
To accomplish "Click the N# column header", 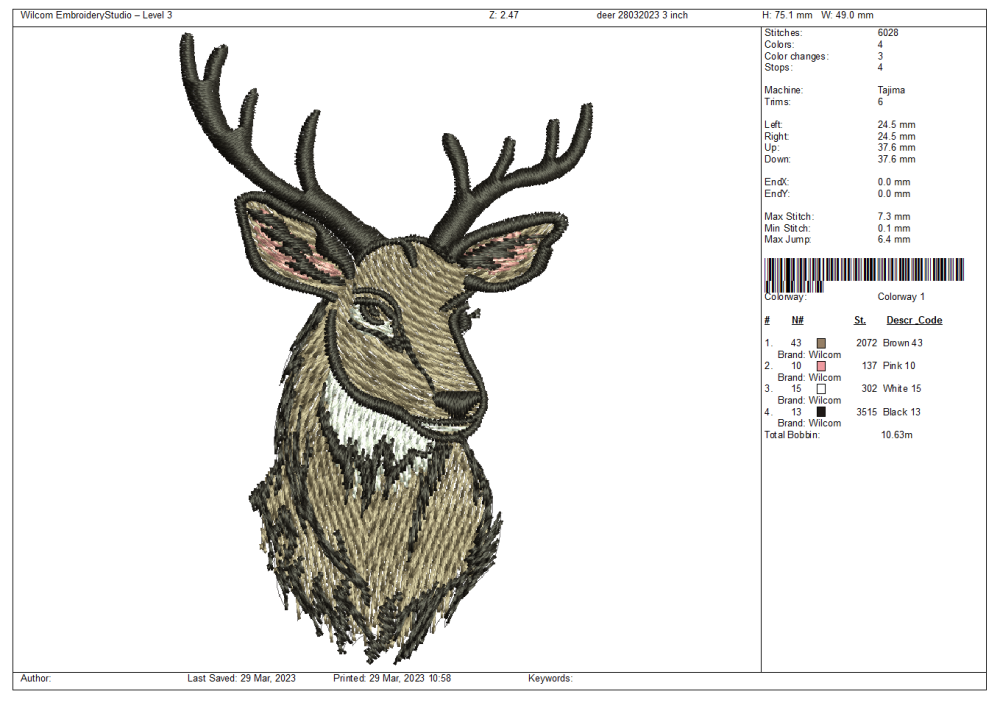I will (x=797, y=321).
